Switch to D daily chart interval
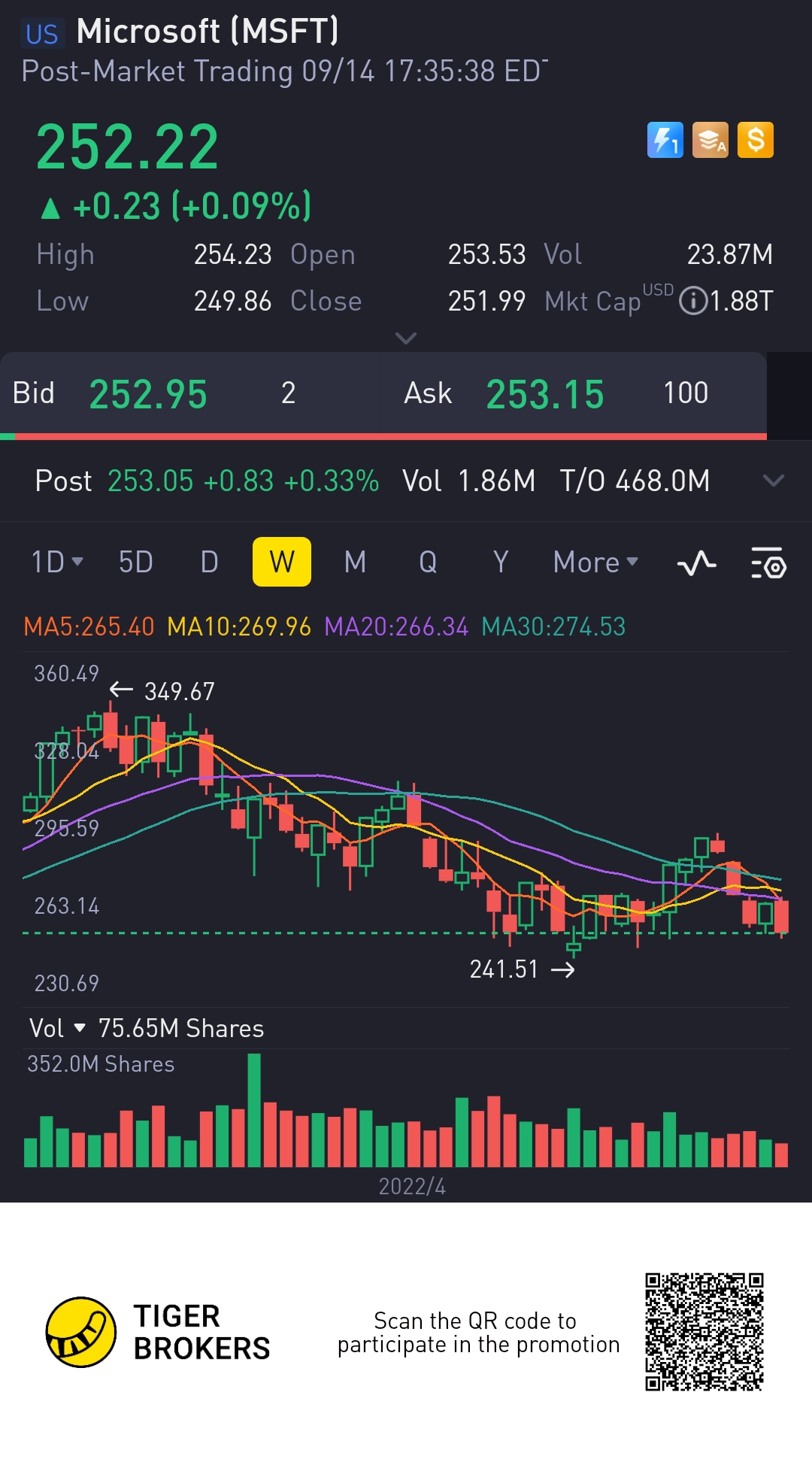The height and width of the screenshot is (1462, 812). pos(209,562)
